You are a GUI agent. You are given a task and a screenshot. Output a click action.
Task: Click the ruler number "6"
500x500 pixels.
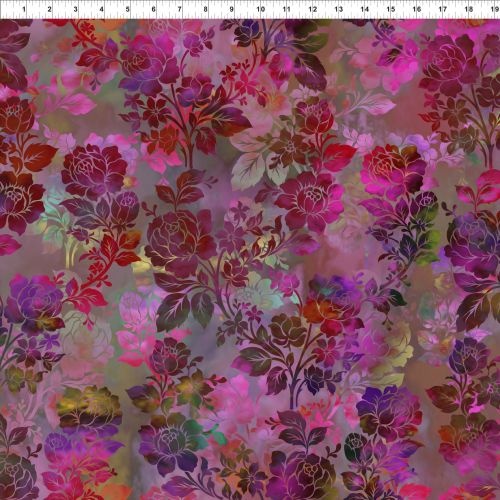click(x=153, y=9)
